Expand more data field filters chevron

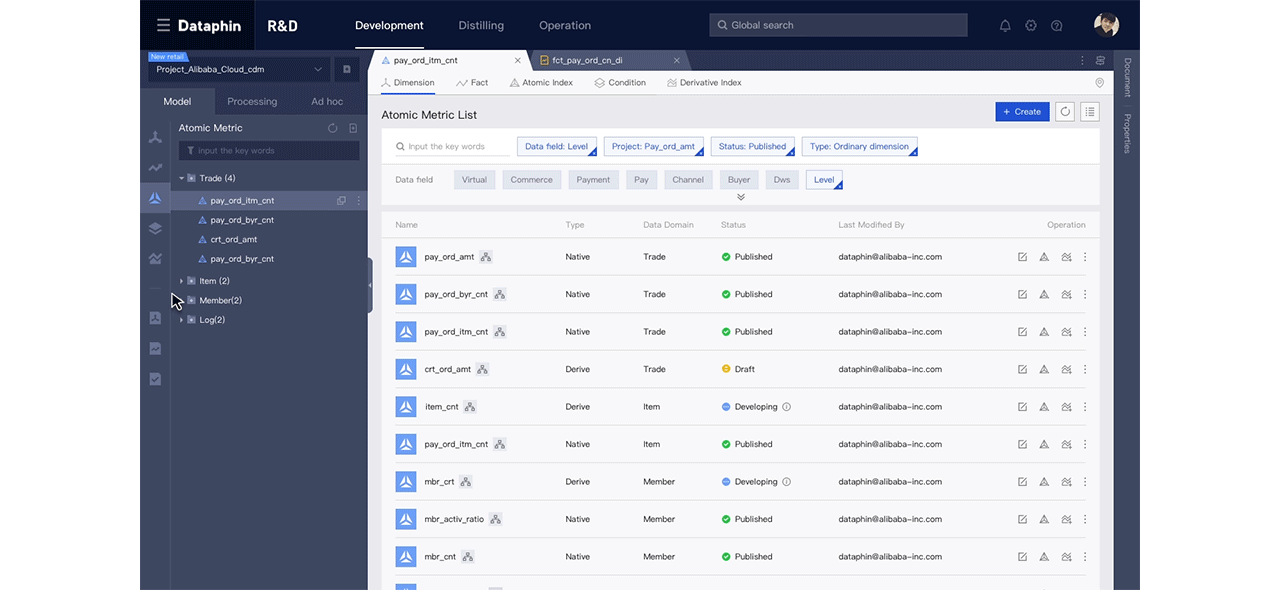pyautogui.click(x=740, y=197)
